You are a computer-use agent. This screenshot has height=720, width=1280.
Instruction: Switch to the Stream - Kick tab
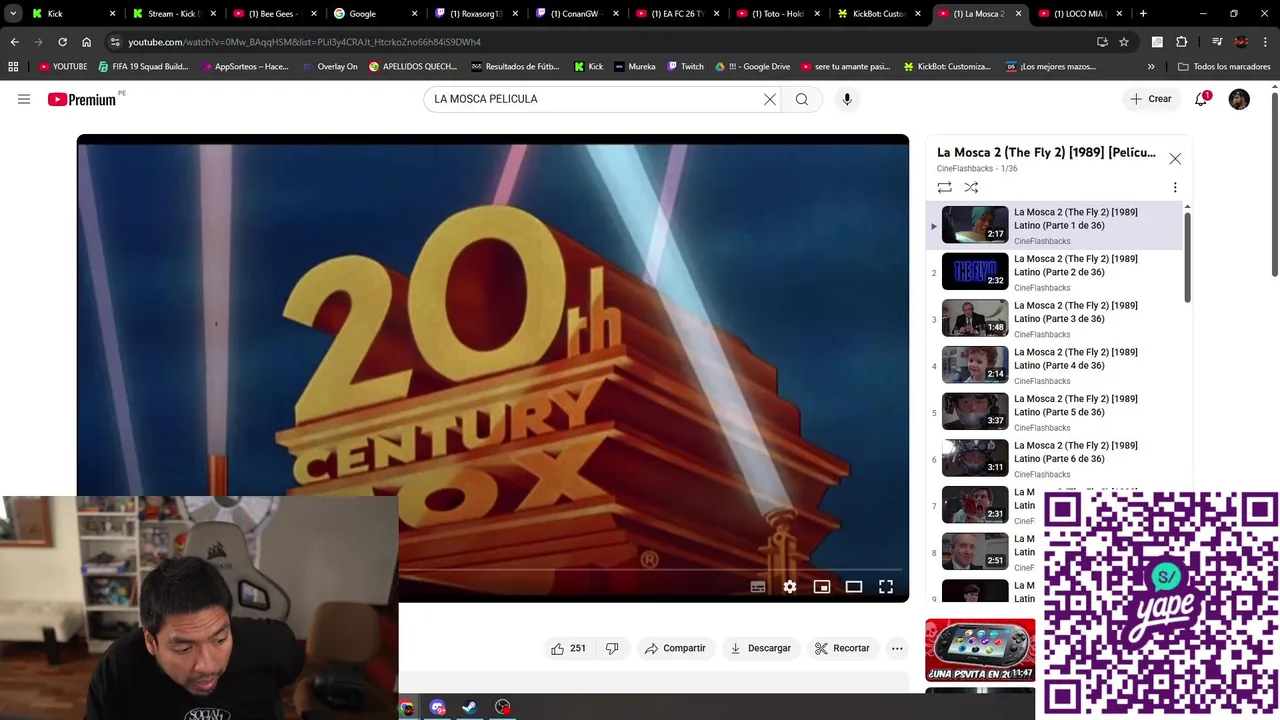pos(172,14)
